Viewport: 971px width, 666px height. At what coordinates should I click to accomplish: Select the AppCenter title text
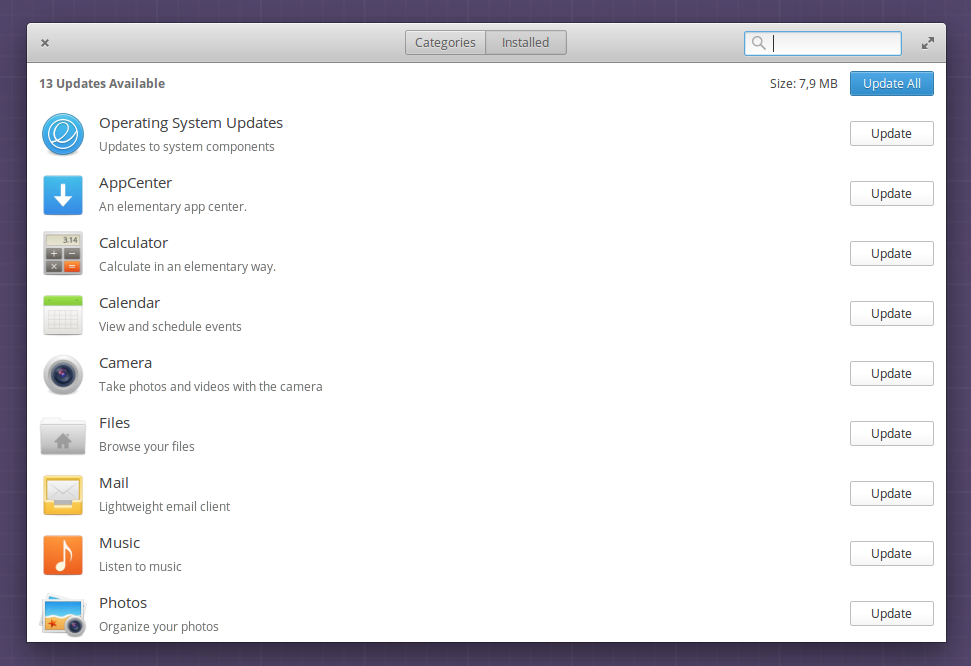pyautogui.click(x=136, y=183)
